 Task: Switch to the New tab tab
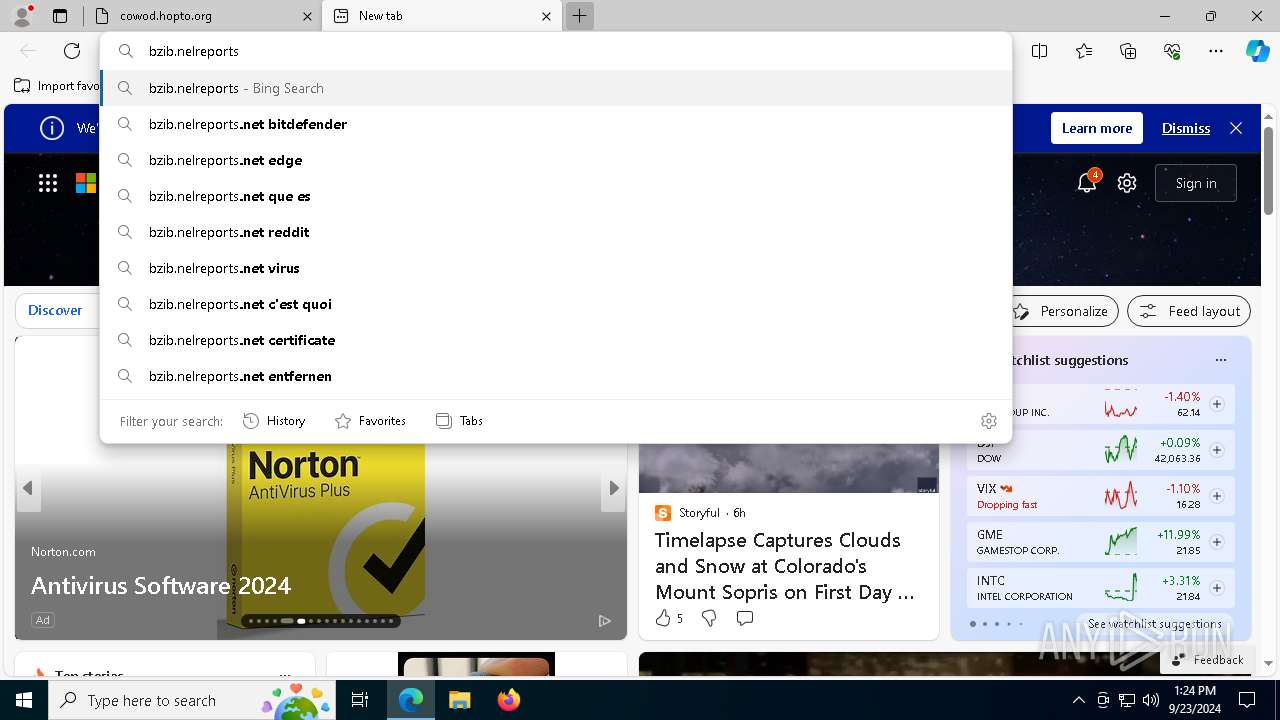(441, 16)
